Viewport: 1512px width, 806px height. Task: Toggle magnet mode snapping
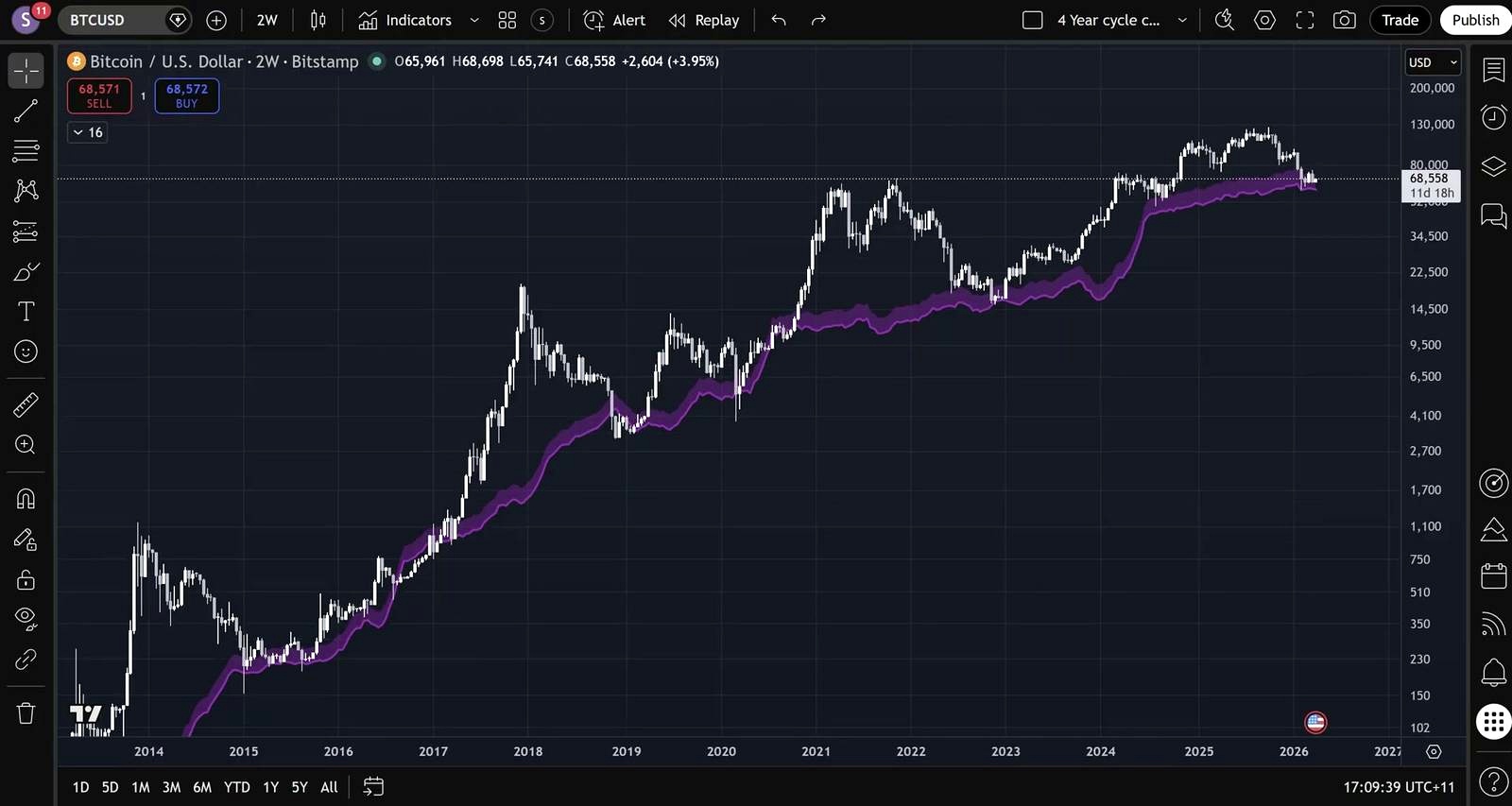pyautogui.click(x=26, y=499)
